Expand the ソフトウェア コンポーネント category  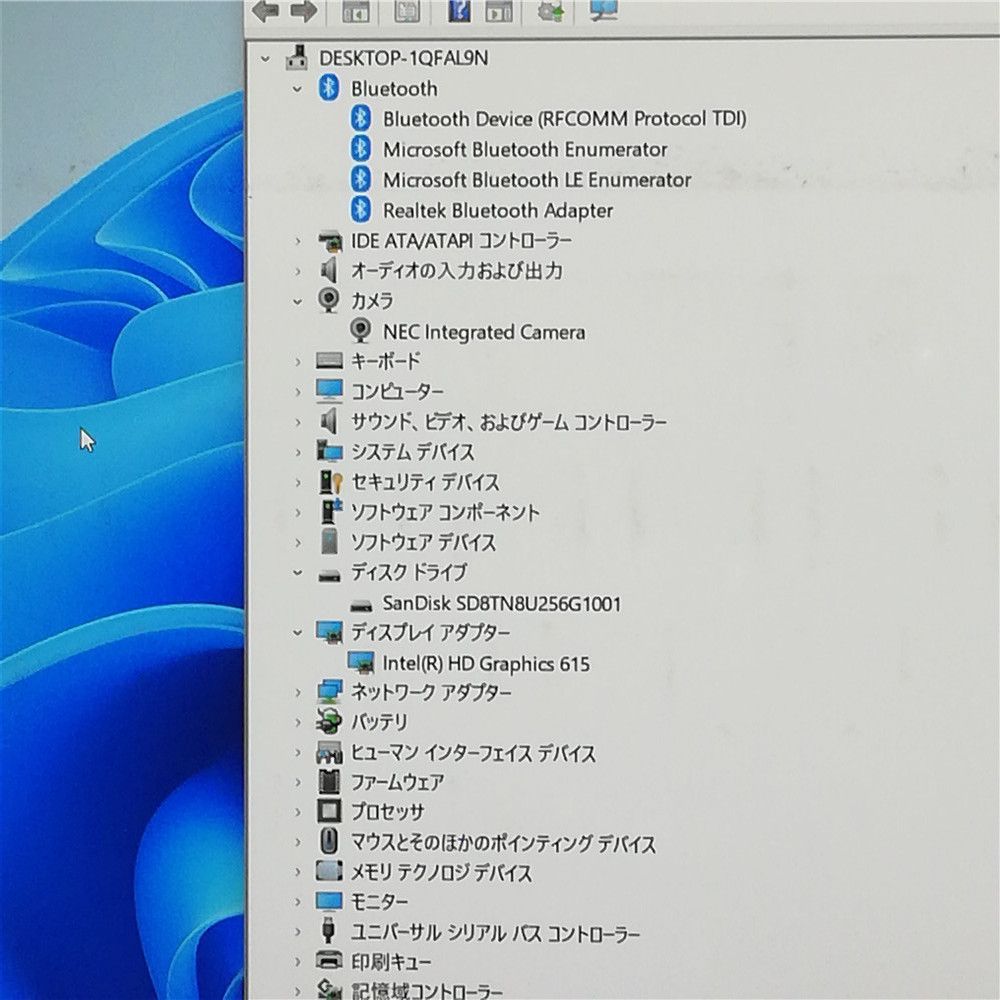(x=297, y=513)
